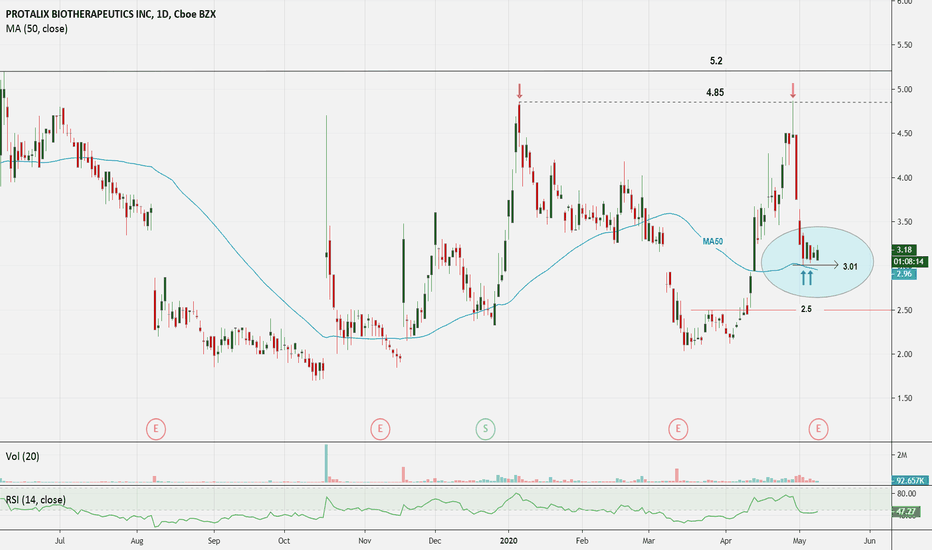Click the Oct time axis label
This screenshot has width=932, height=550.
point(284,541)
